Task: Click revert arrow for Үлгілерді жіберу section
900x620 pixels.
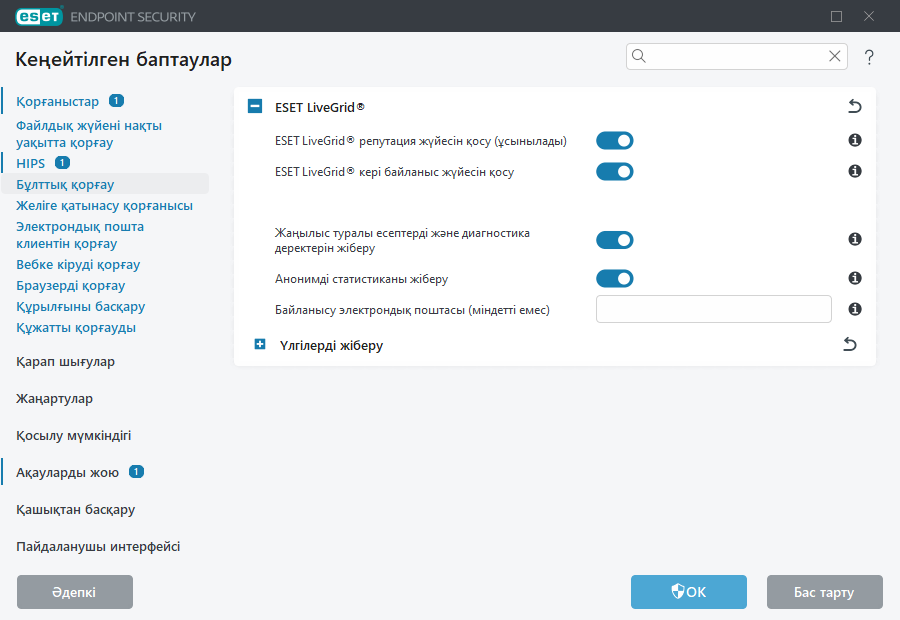Action: [849, 344]
